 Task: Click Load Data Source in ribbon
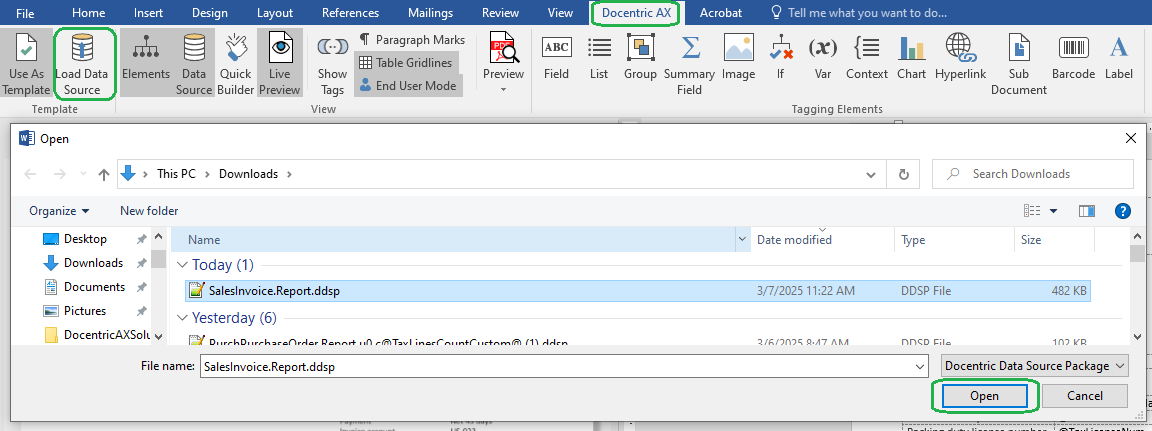point(82,64)
